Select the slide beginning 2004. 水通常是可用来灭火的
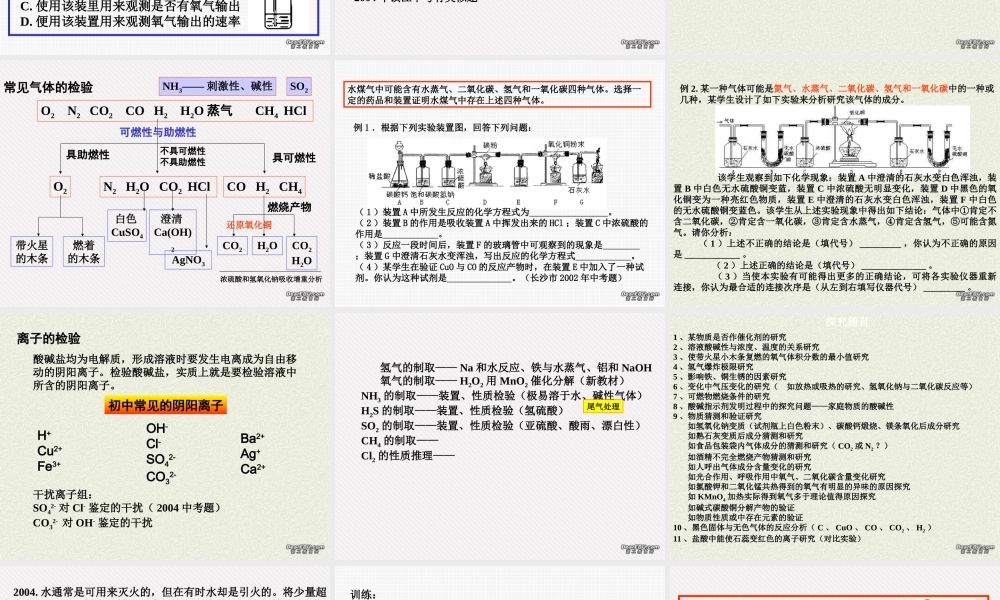This screenshot has width=1000, height=600. click(x=165, y=583)
